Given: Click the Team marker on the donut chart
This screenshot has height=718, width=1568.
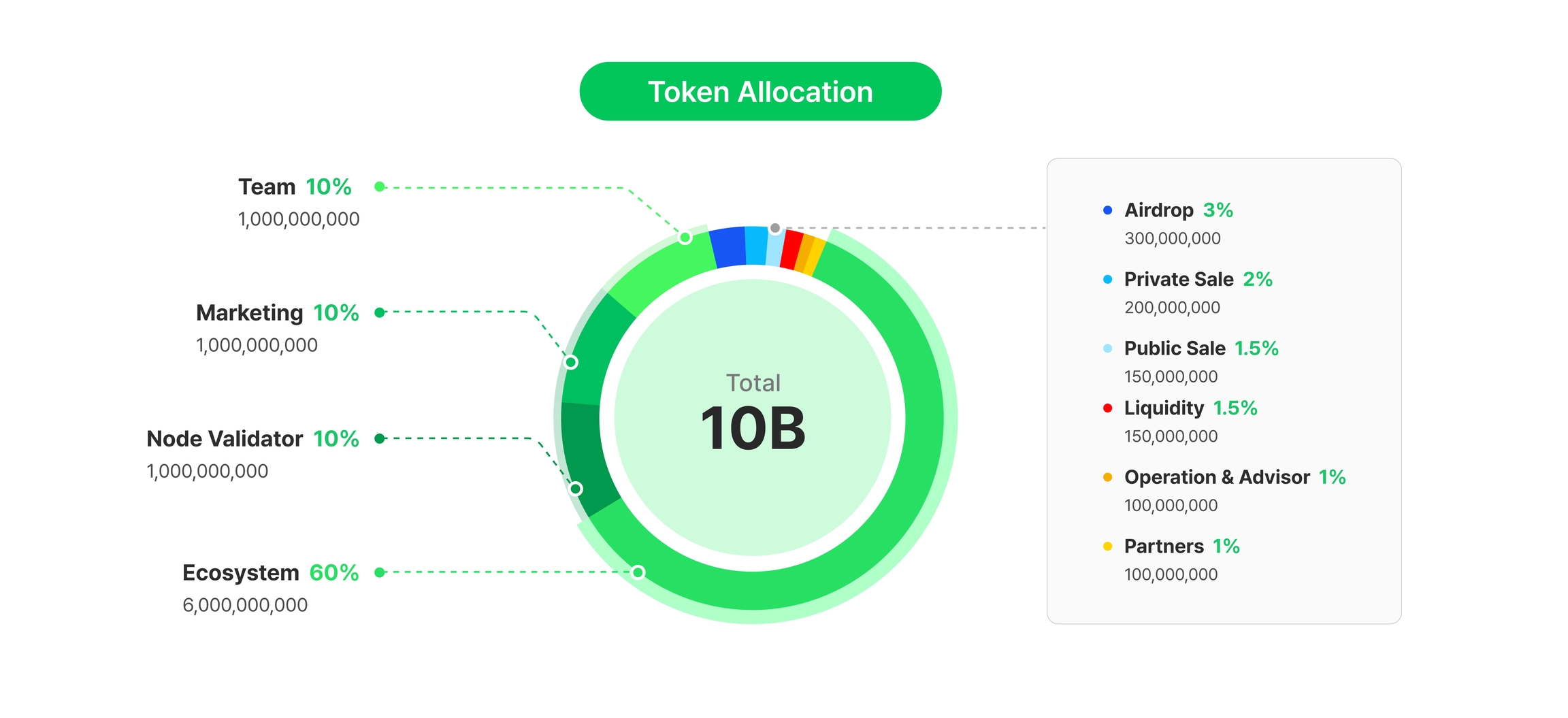Looking at the screenshot, I should pos(685,238).
